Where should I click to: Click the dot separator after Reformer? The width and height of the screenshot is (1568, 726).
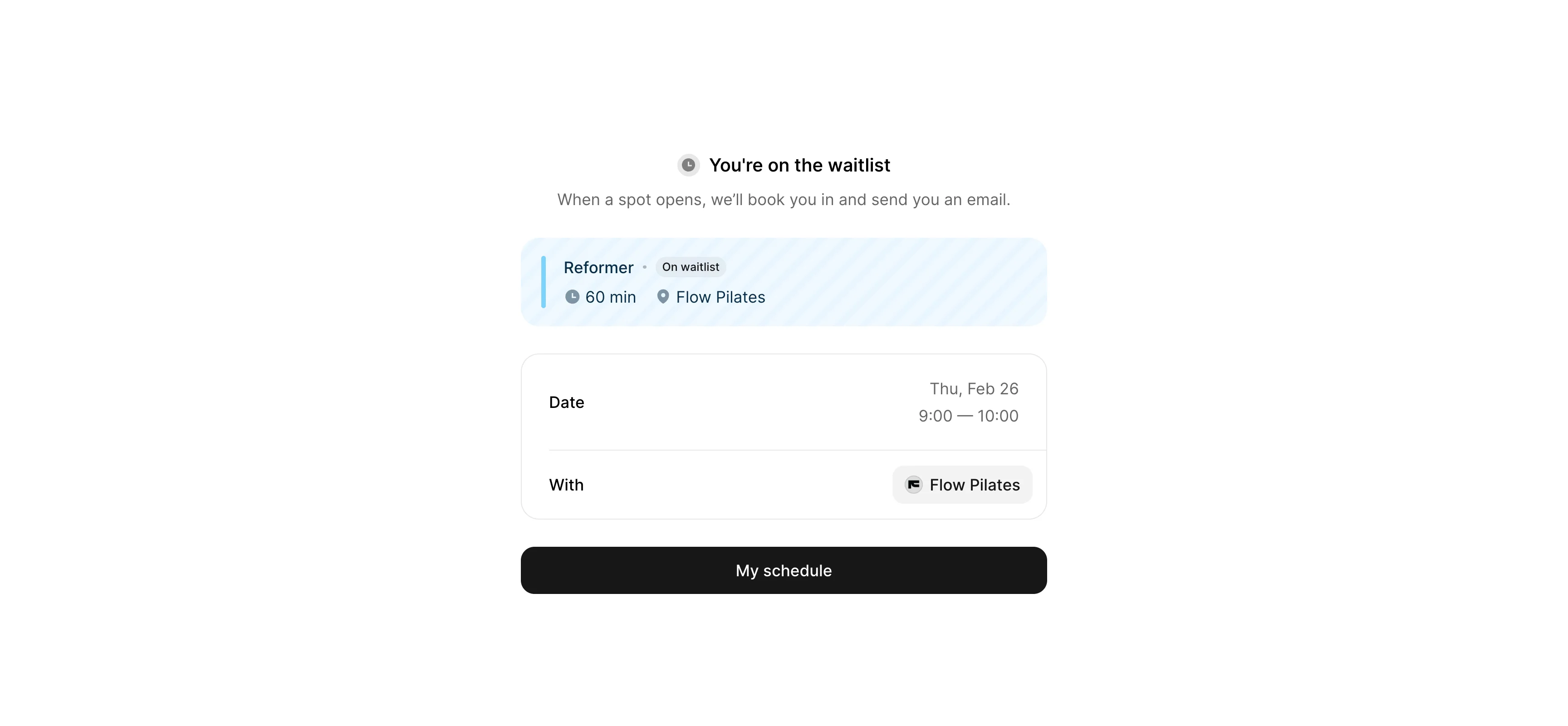click(645, 267)
